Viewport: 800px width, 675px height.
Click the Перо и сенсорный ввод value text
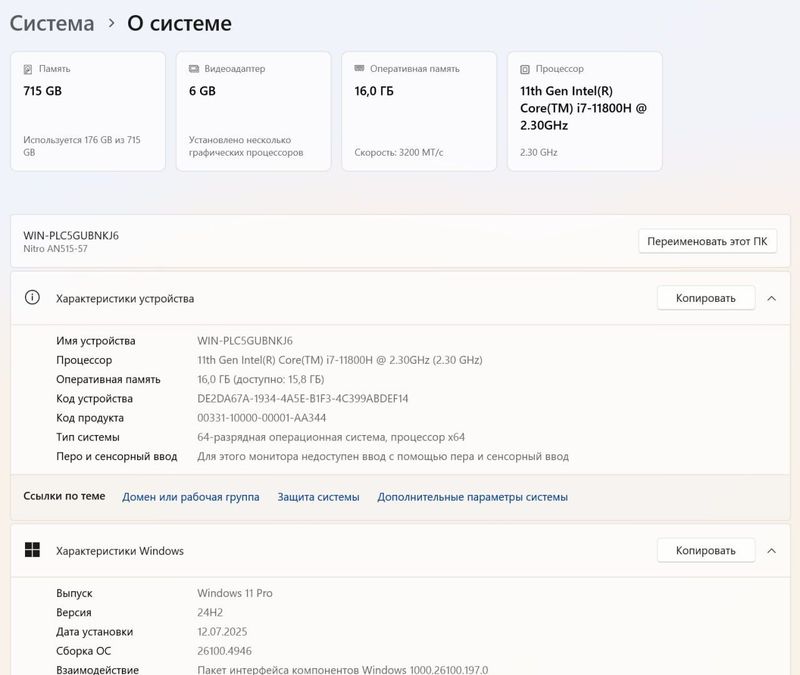[383, 457]
